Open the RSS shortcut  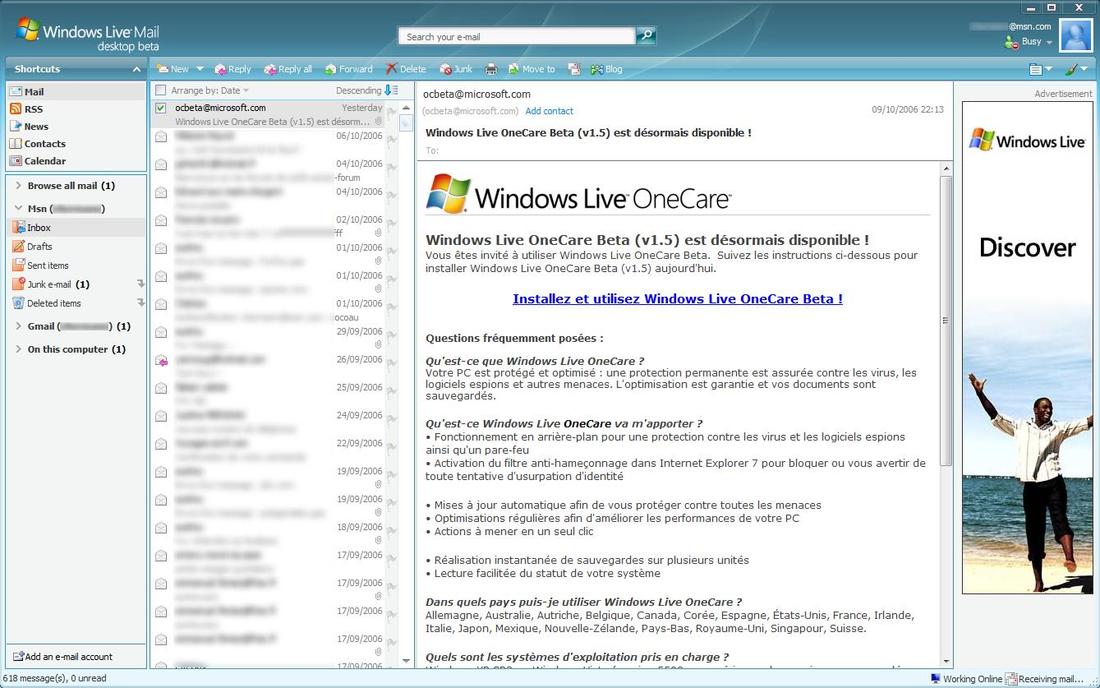point(76,109)
